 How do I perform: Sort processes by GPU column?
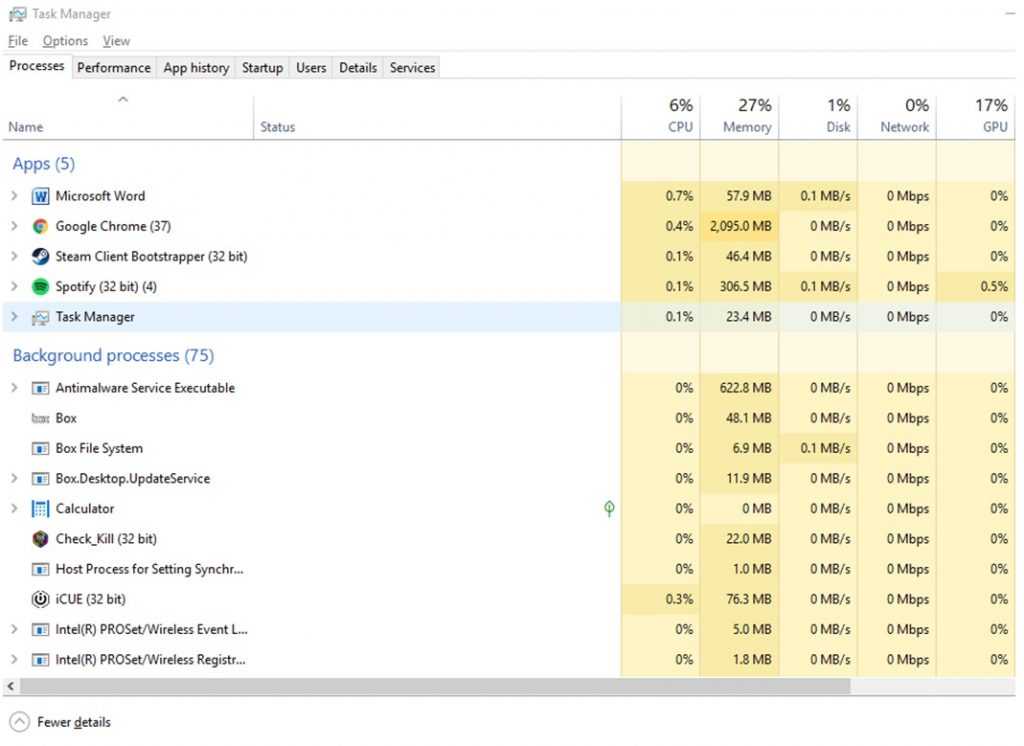(976, 116)
